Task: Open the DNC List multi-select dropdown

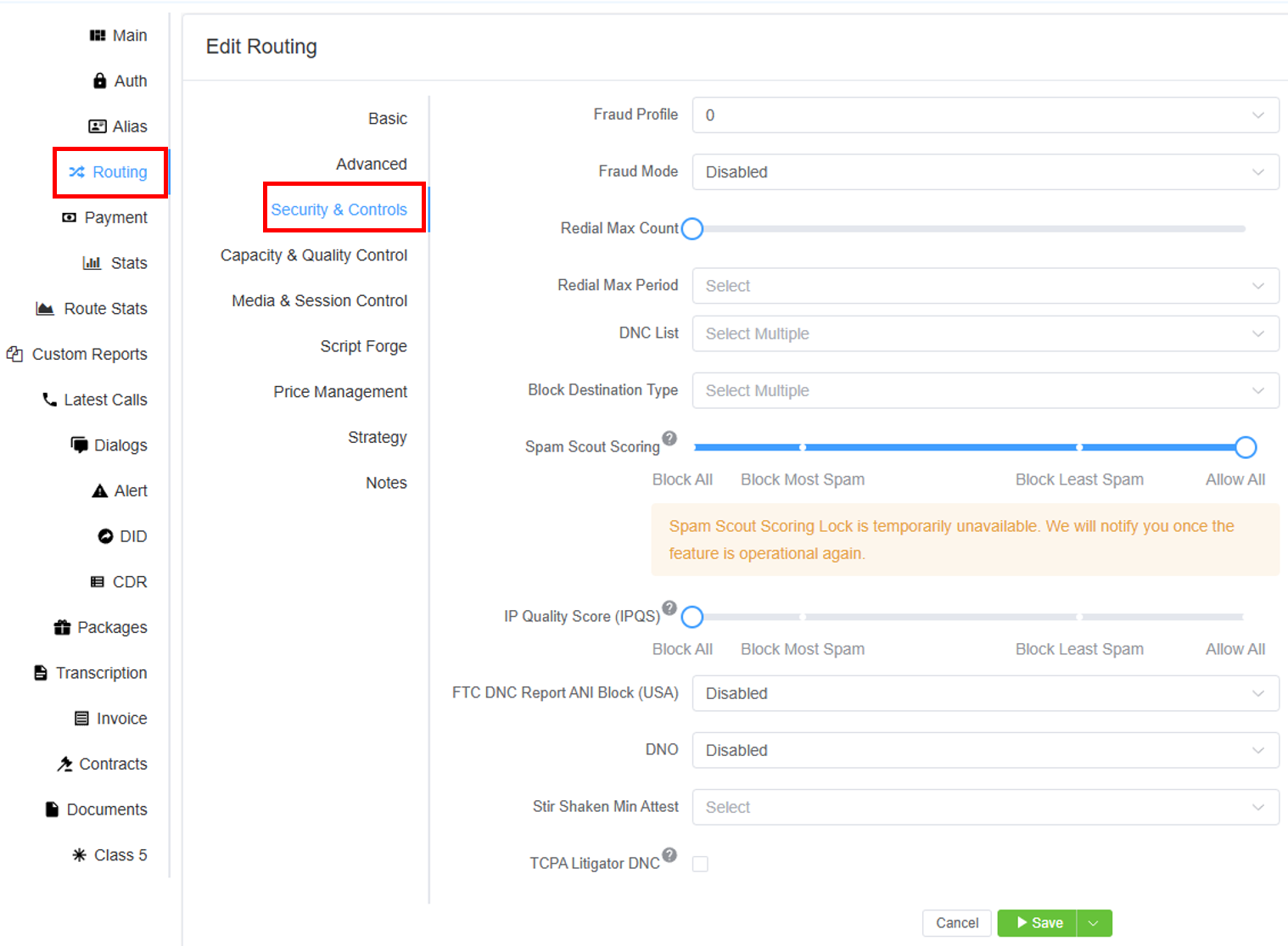Action: 984,334
